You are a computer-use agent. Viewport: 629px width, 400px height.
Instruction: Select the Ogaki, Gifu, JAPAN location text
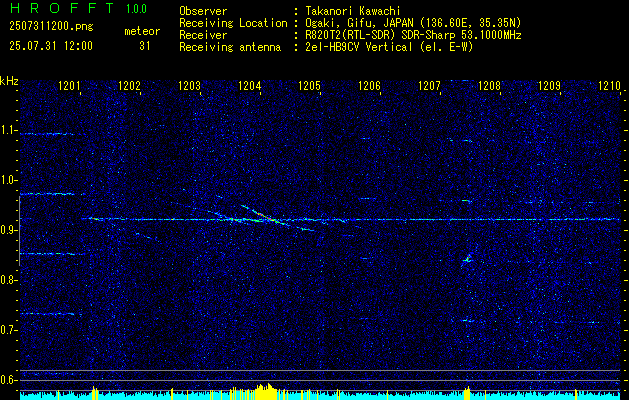(413, 23)
